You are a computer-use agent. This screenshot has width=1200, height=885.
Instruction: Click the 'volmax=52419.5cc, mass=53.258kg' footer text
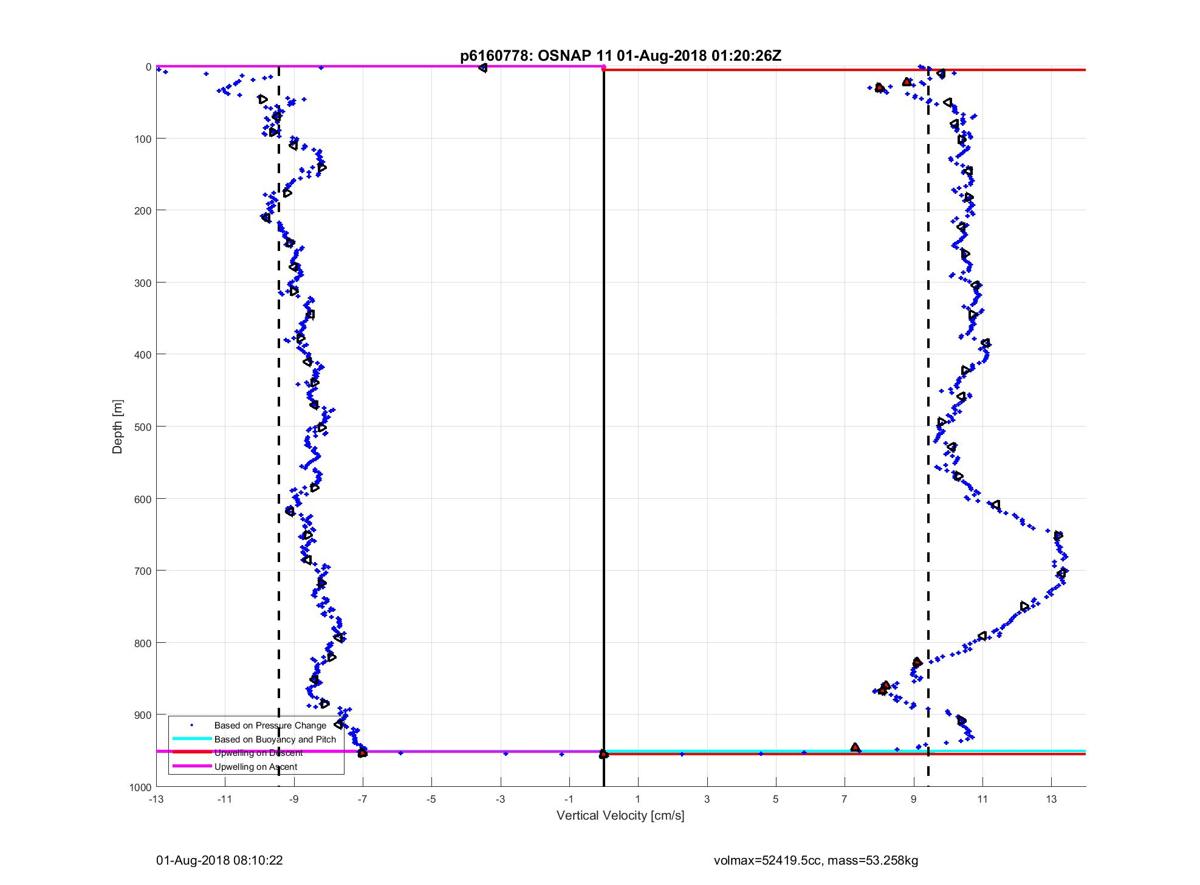pos(816,859)
